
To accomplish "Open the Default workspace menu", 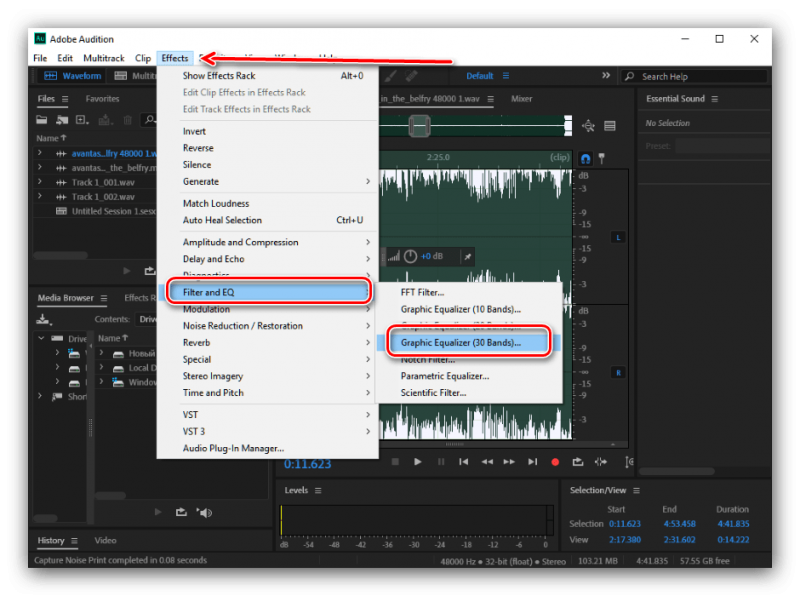I will pos(506,76).
